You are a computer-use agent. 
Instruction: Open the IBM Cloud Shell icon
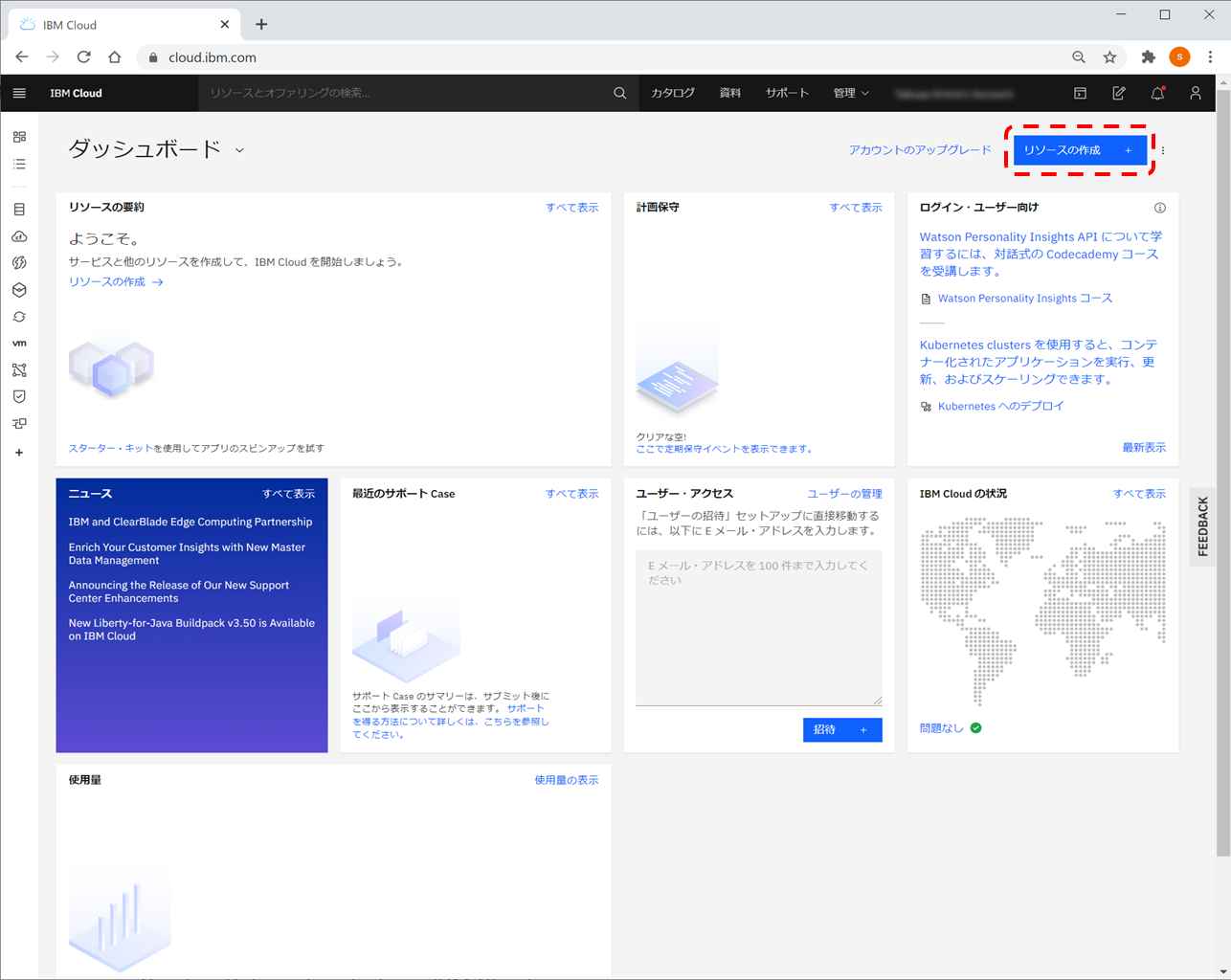click(1080, 93)
